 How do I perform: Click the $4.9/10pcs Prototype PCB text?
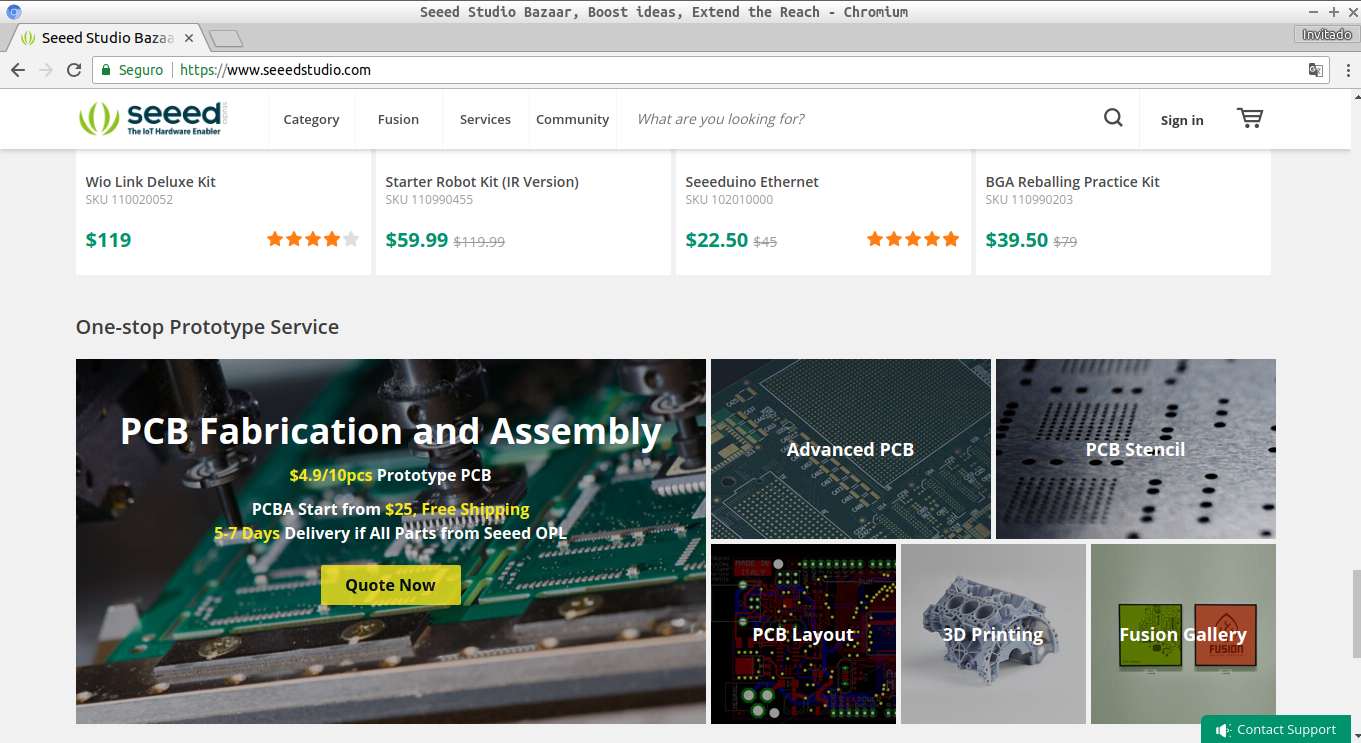[391, 475]
